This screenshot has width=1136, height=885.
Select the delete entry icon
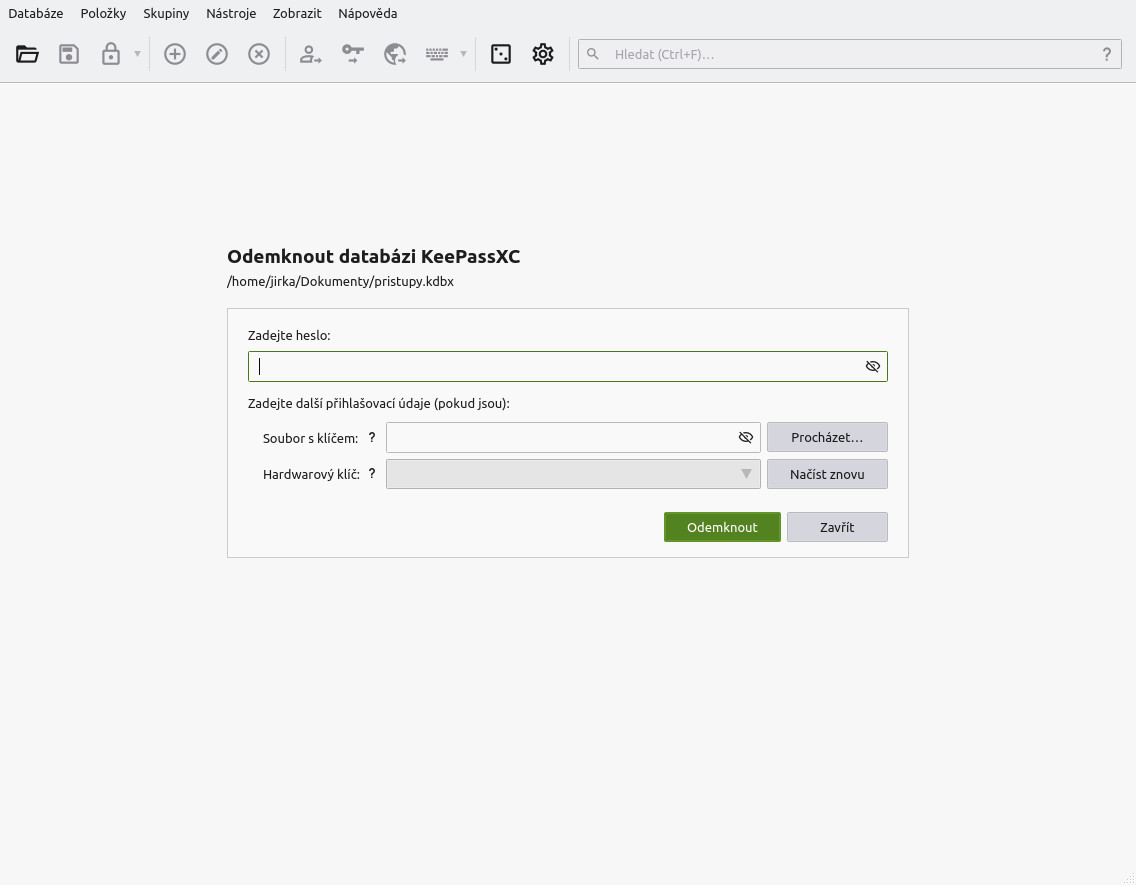pos(259,54)
